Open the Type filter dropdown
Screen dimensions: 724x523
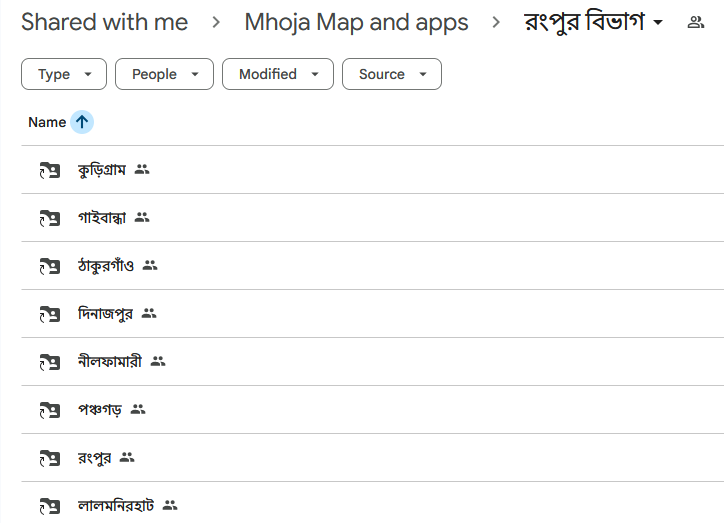[64, 74]
